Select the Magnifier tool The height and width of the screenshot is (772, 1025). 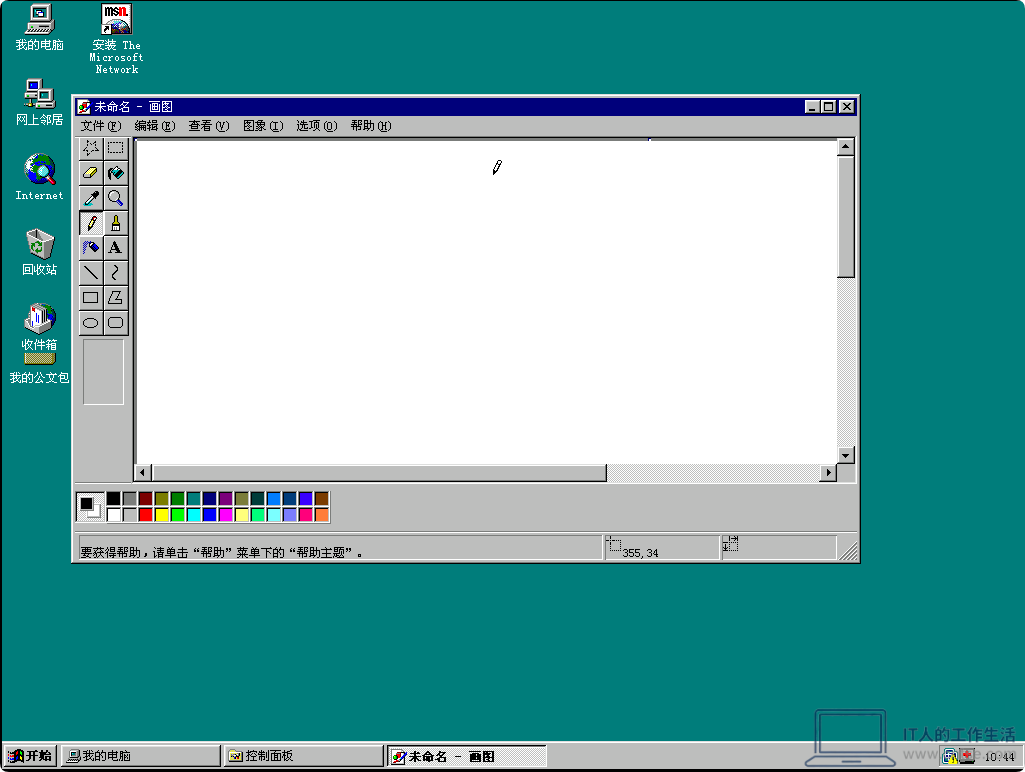tap(116, 197)
